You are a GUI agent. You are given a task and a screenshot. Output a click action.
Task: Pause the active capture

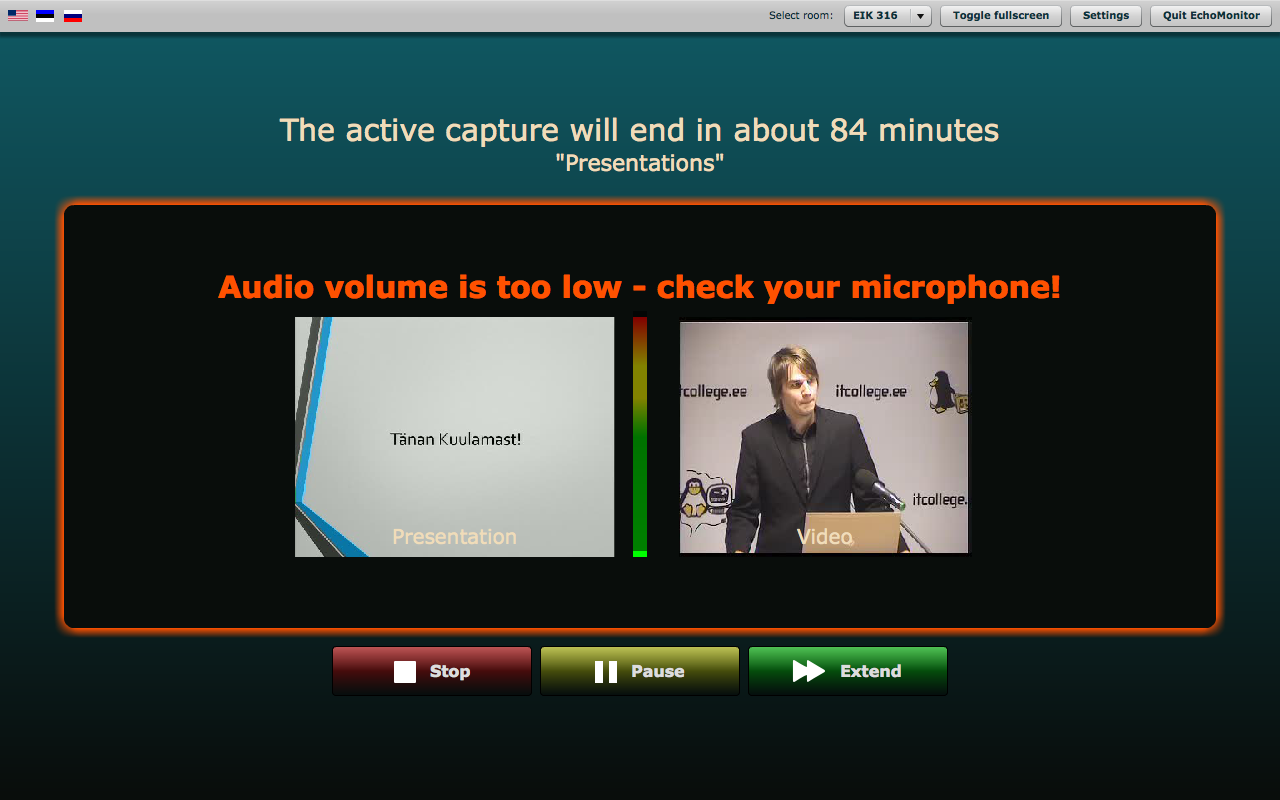coord(640,671)
